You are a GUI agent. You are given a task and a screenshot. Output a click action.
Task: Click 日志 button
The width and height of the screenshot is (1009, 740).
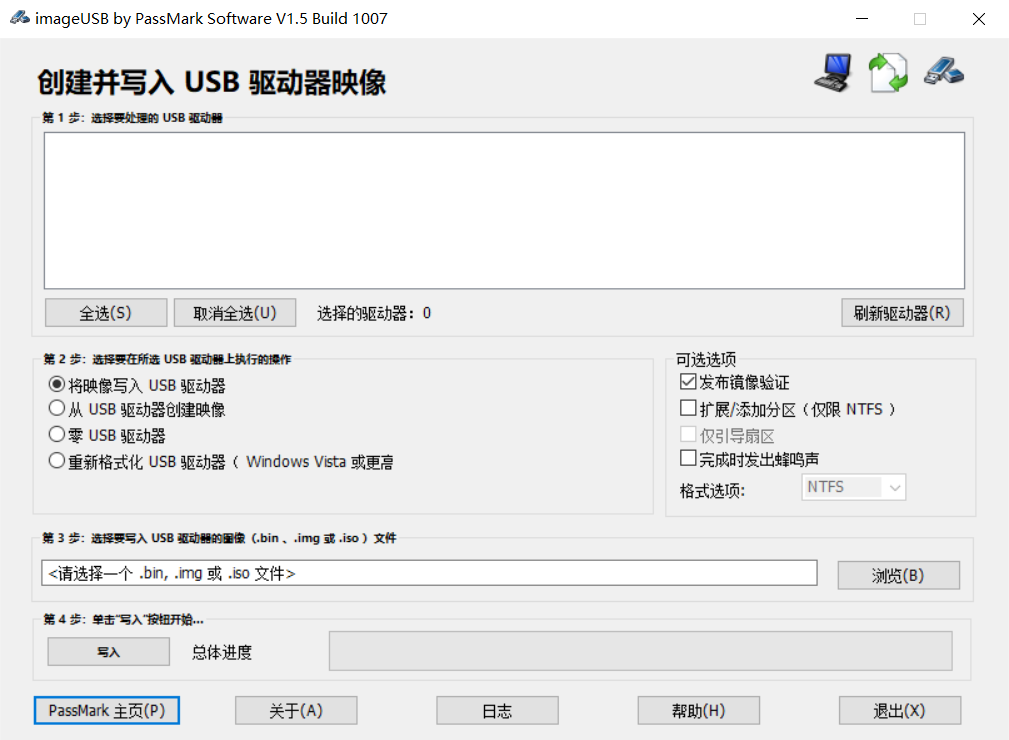click(x=497, y=710)
